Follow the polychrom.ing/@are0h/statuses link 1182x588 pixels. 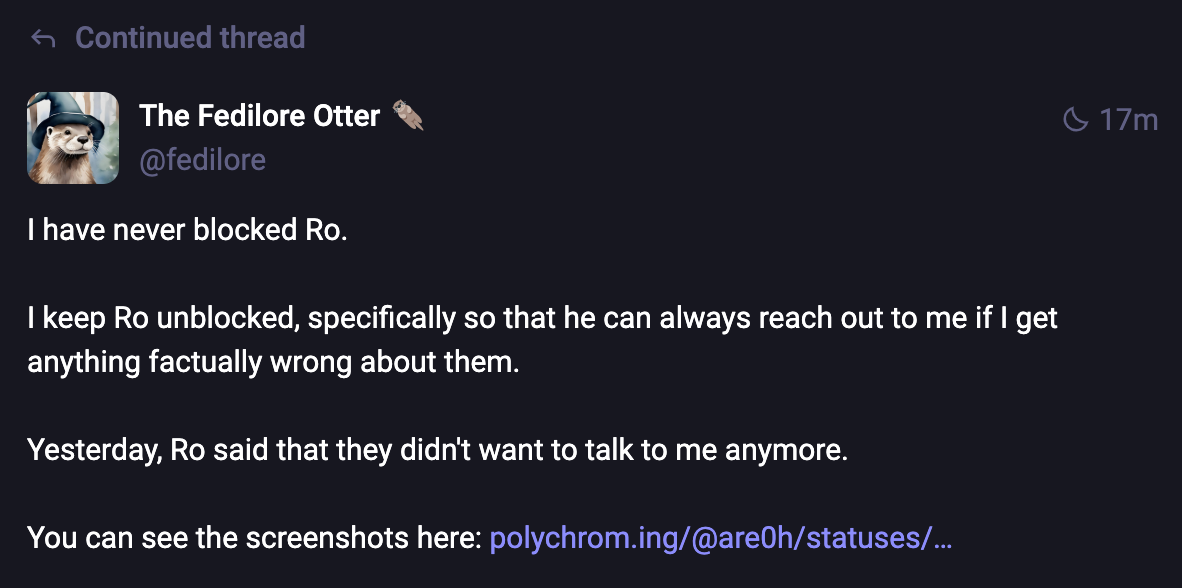tap(720, 538)
